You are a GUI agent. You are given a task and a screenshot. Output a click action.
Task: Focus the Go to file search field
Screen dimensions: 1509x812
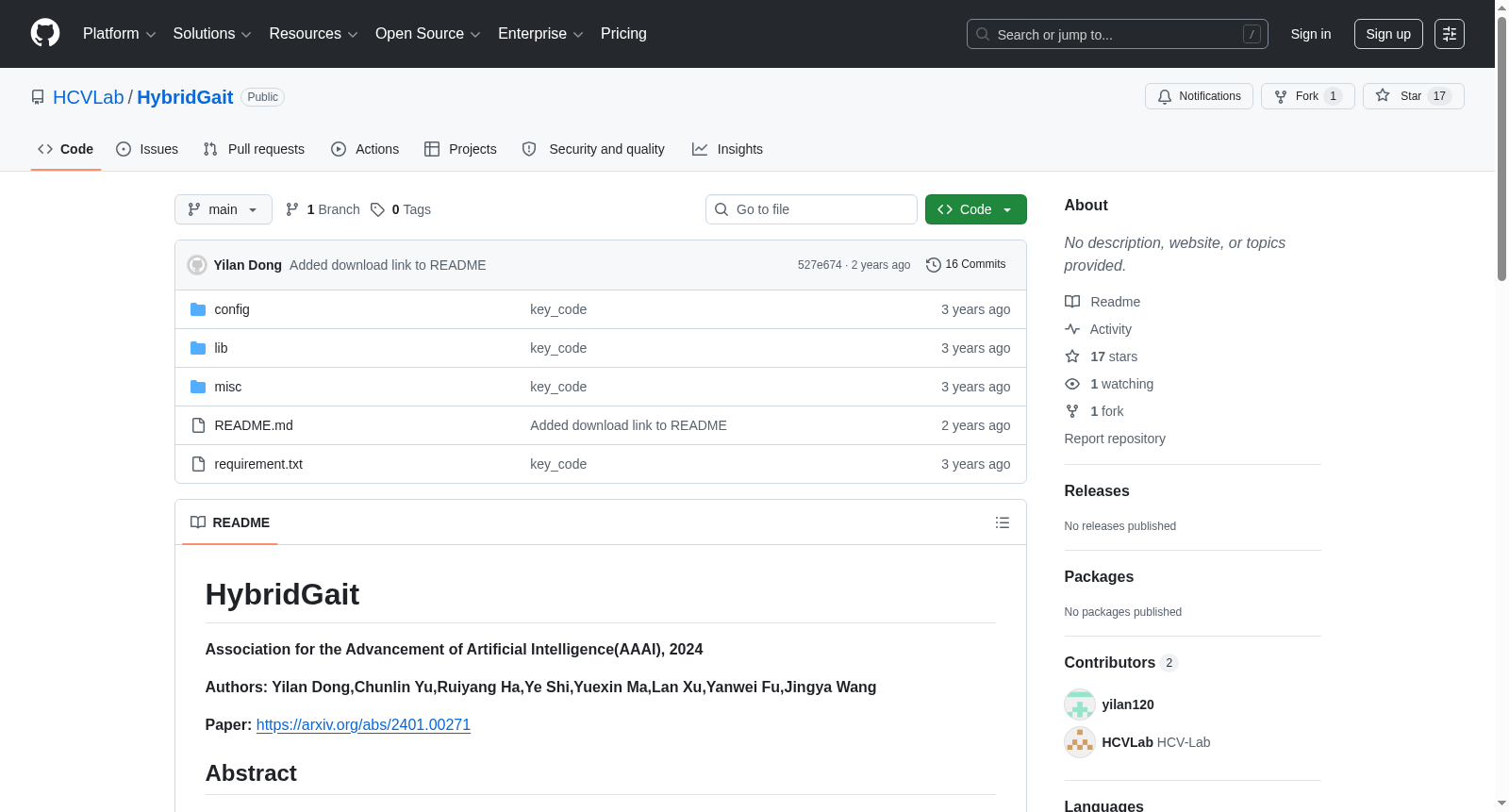811,209
